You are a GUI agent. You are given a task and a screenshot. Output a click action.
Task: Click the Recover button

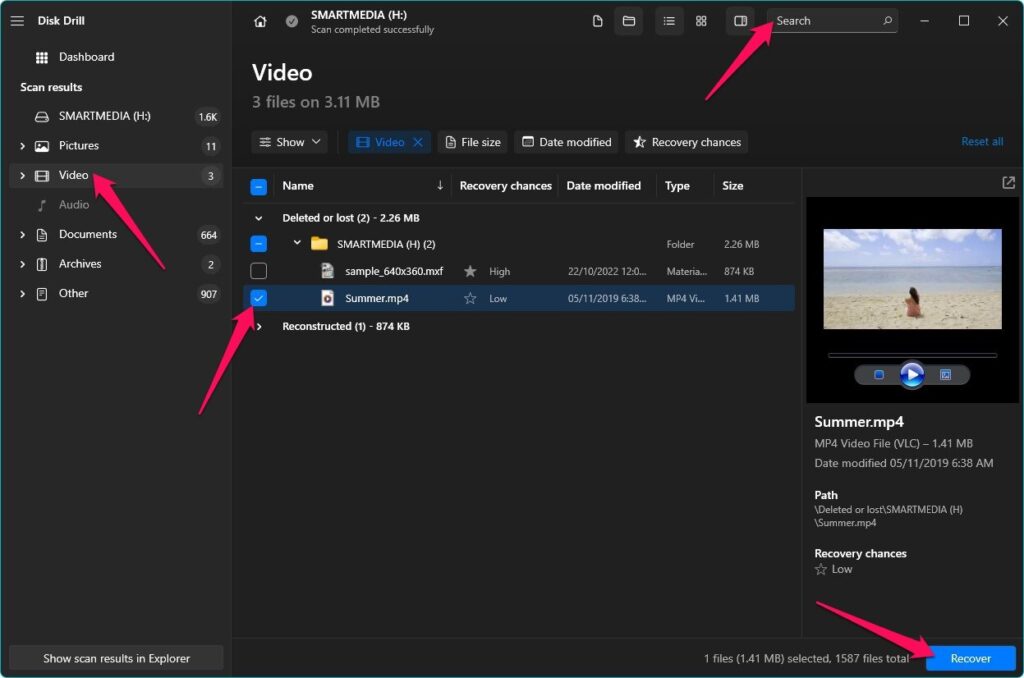[x=969, y=658]
